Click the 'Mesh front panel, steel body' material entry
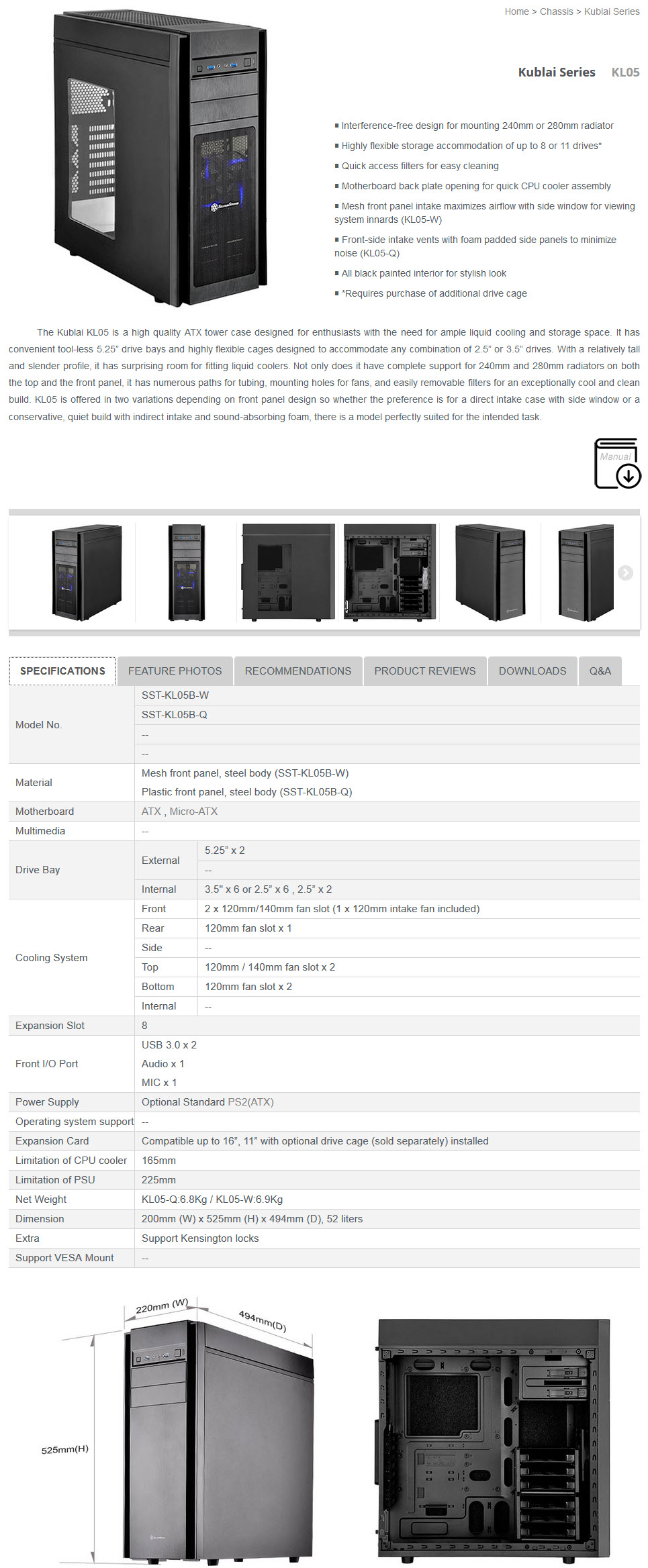This screenshot has height=1568, width=648. 245,773
